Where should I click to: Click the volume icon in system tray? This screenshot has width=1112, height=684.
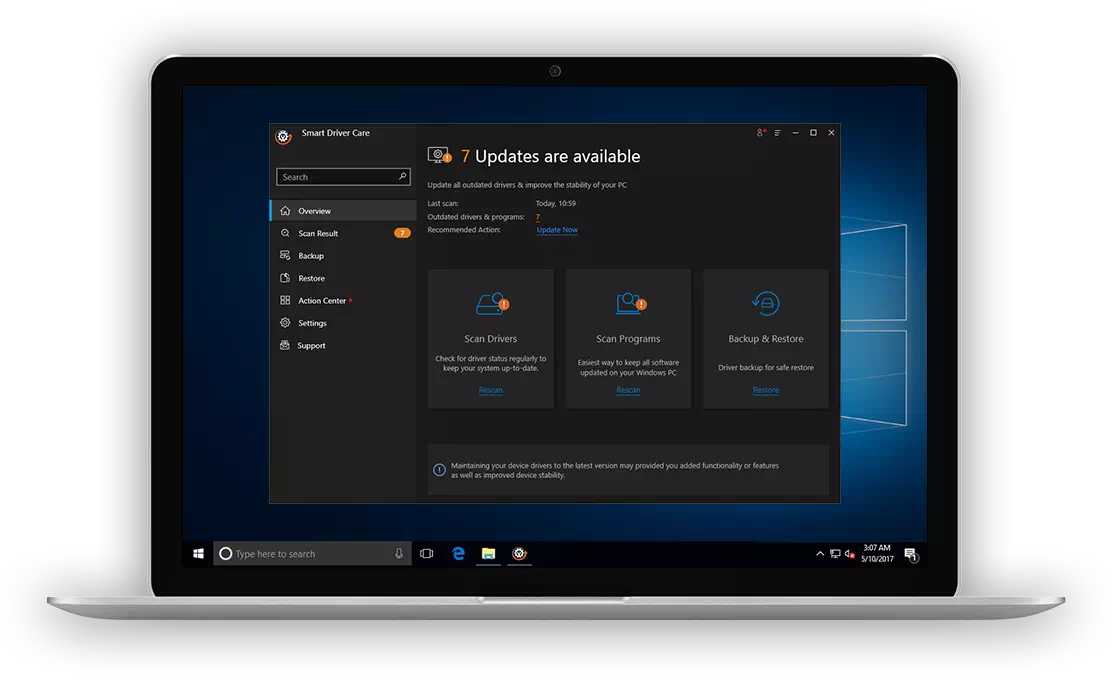point(850,553)
